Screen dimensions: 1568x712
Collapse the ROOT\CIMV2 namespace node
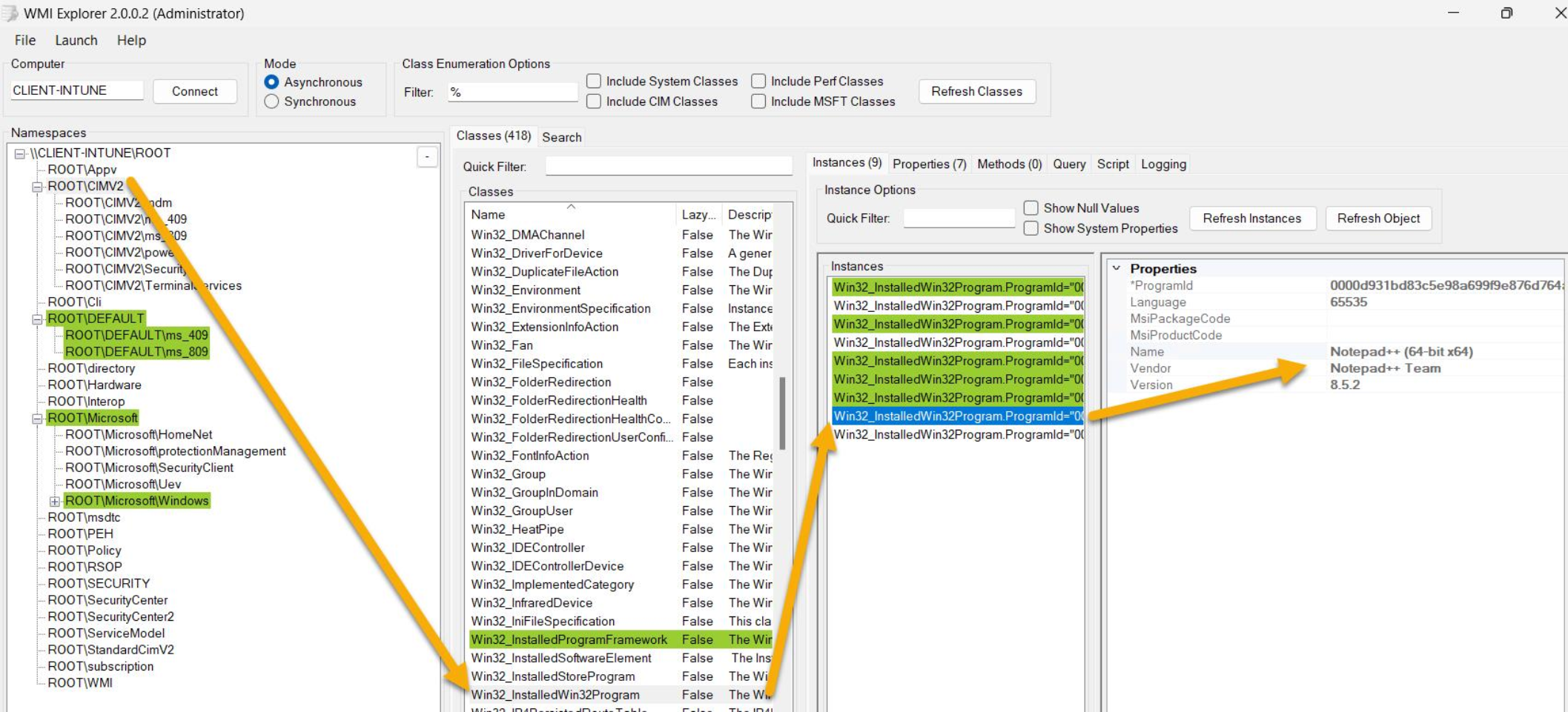point(37,187)
